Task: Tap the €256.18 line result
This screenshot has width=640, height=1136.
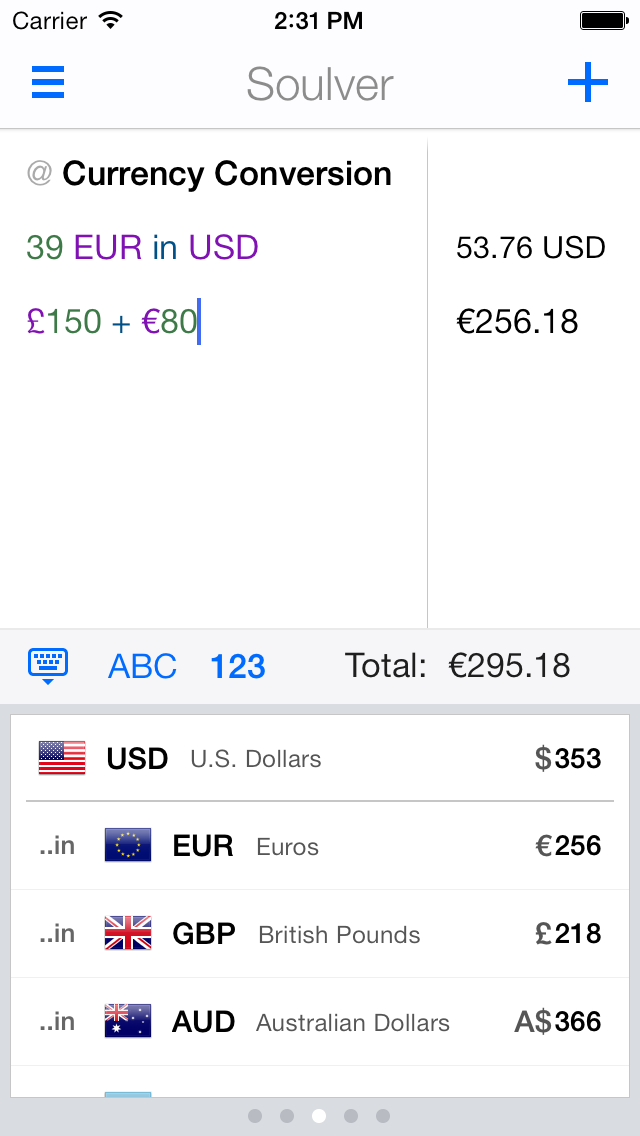Action: 517,322
